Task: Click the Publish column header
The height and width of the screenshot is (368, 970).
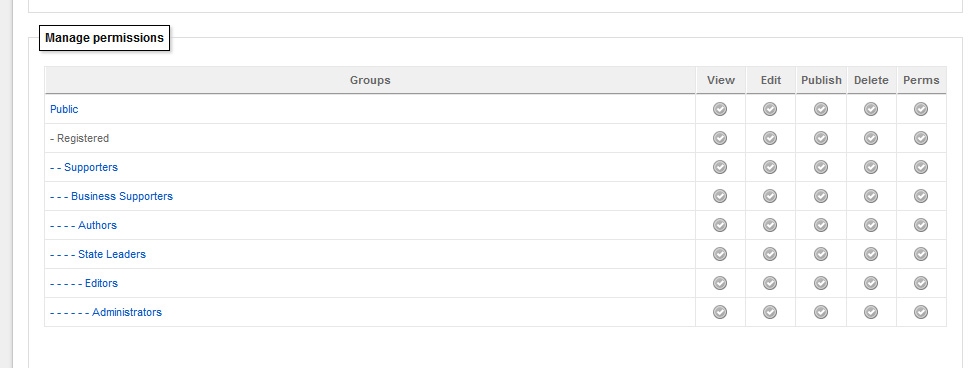Action: (x=821, y=80)
